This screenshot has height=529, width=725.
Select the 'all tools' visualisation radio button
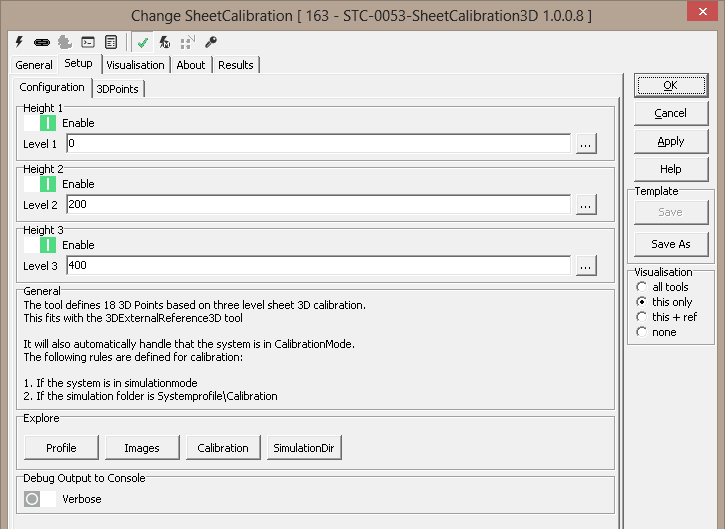[642, 287]
